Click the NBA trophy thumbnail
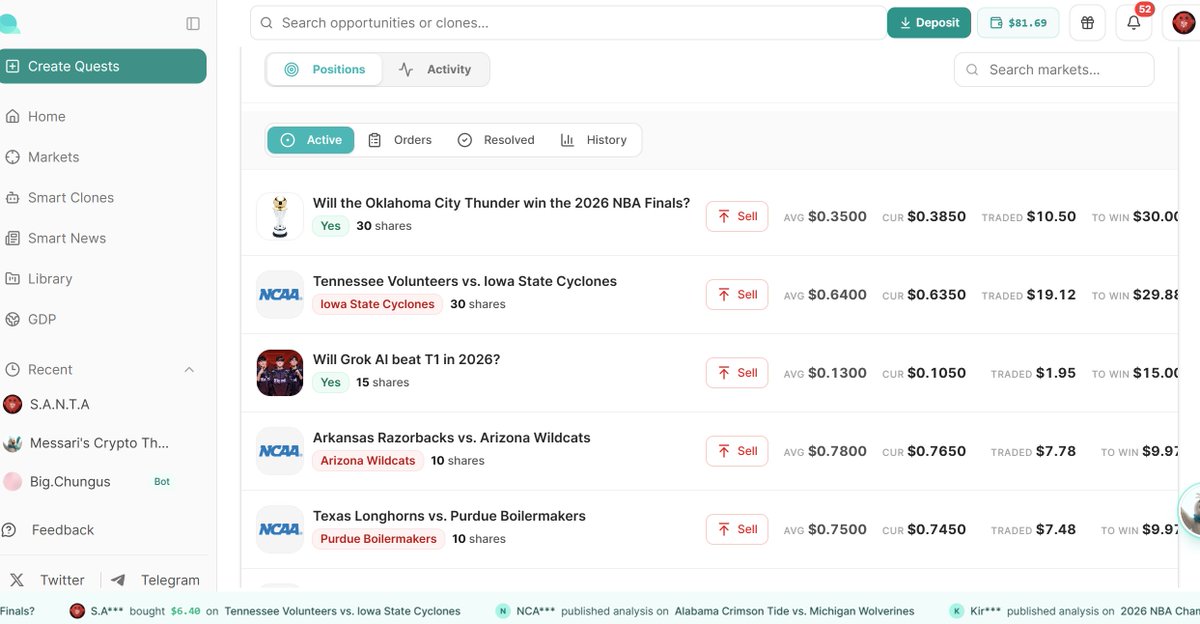1200x624 pixels. pos(280,216)
